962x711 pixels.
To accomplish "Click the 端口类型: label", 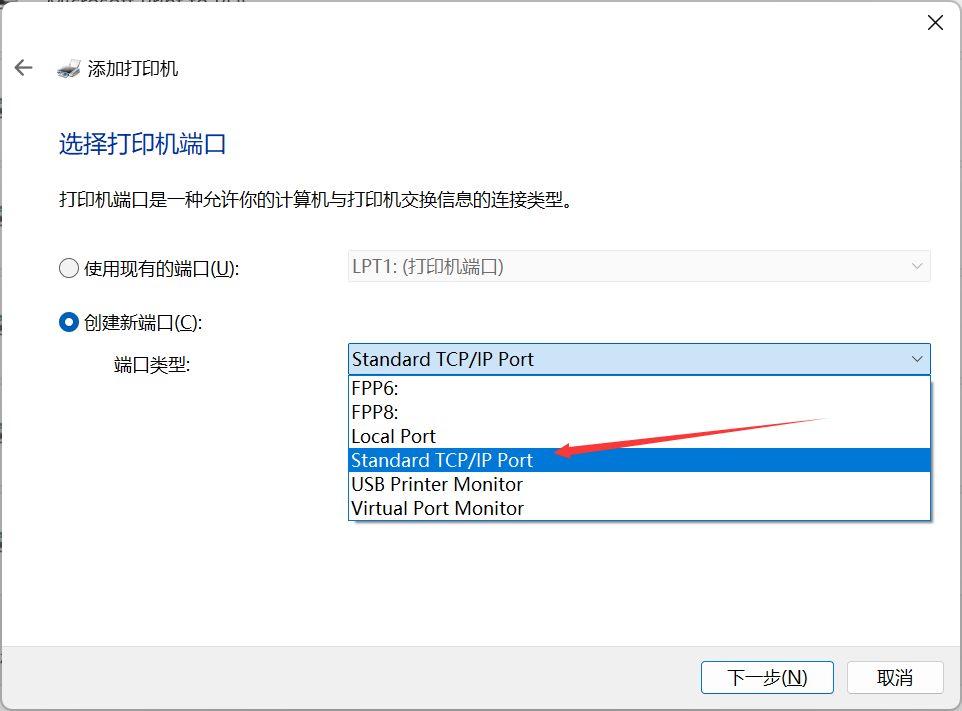I will pyautogui.click(x=152, y=365).
